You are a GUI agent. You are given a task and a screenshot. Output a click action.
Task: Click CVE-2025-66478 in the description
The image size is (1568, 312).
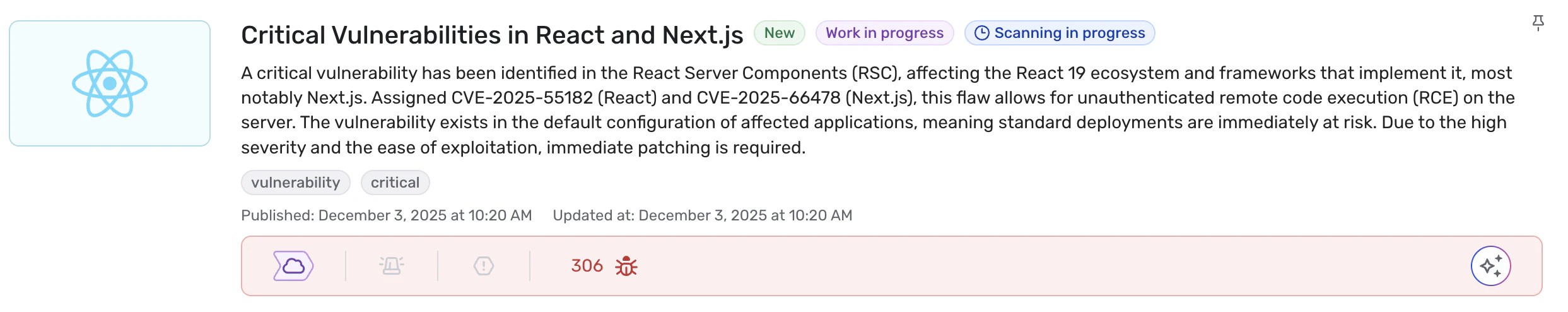(x=768, y=98)
